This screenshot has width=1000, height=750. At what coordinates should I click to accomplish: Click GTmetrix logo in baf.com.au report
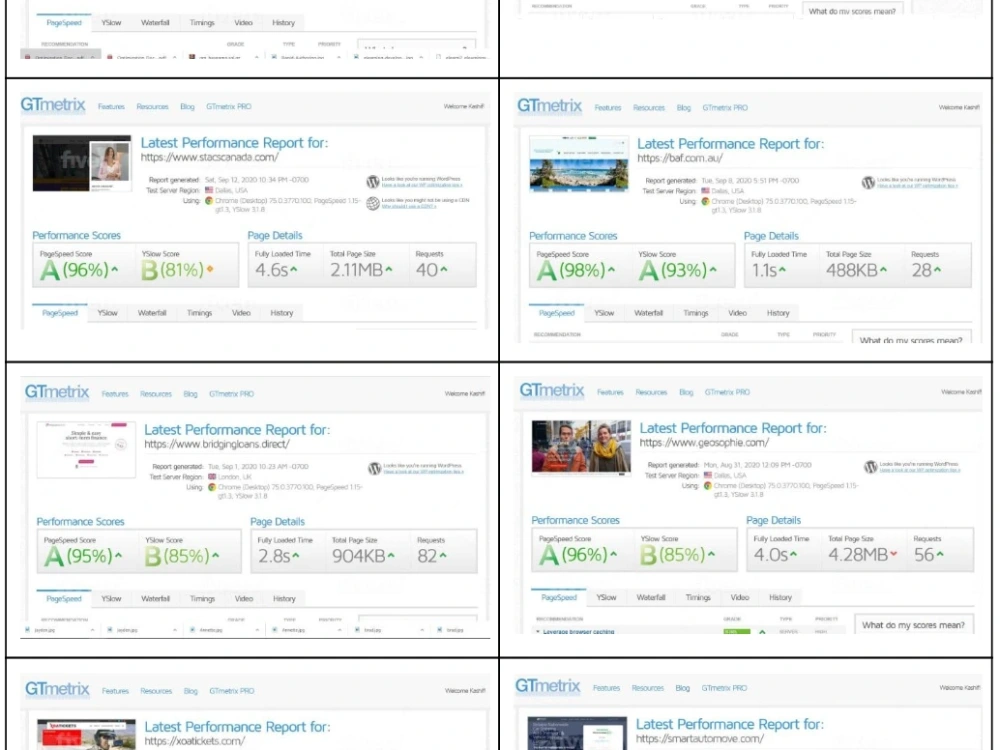(x=549, y=106)
